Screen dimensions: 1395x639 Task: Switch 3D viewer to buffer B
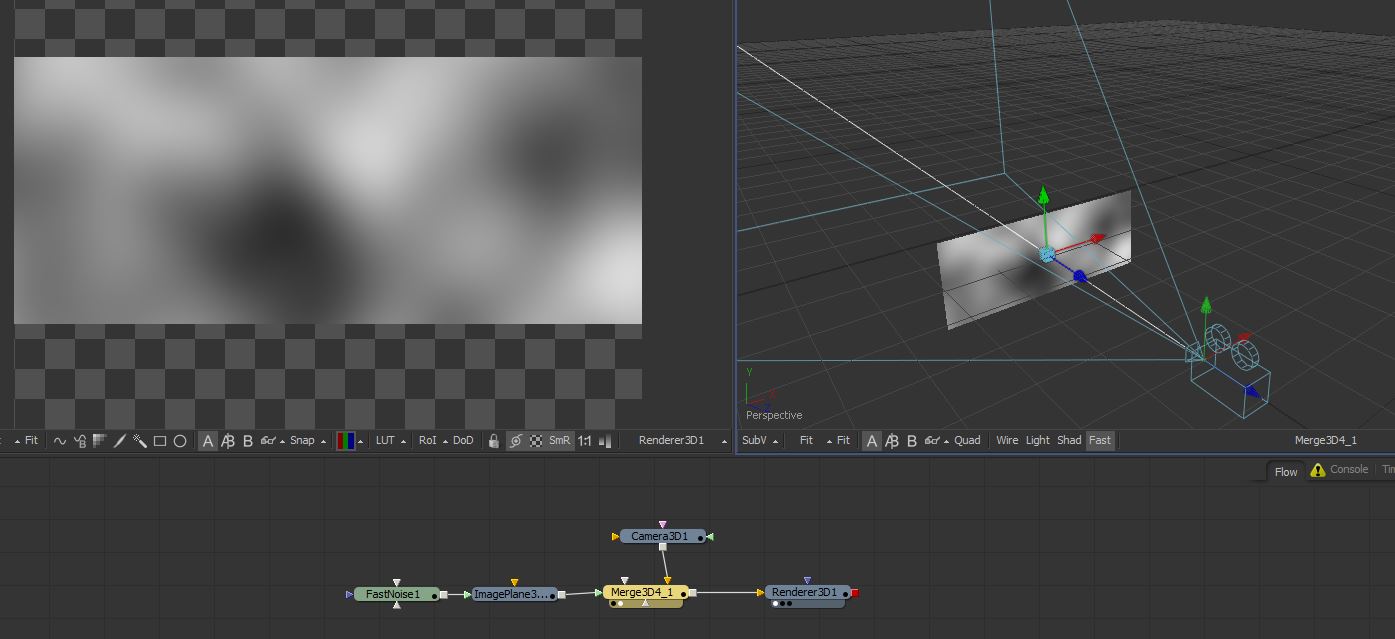912,440
